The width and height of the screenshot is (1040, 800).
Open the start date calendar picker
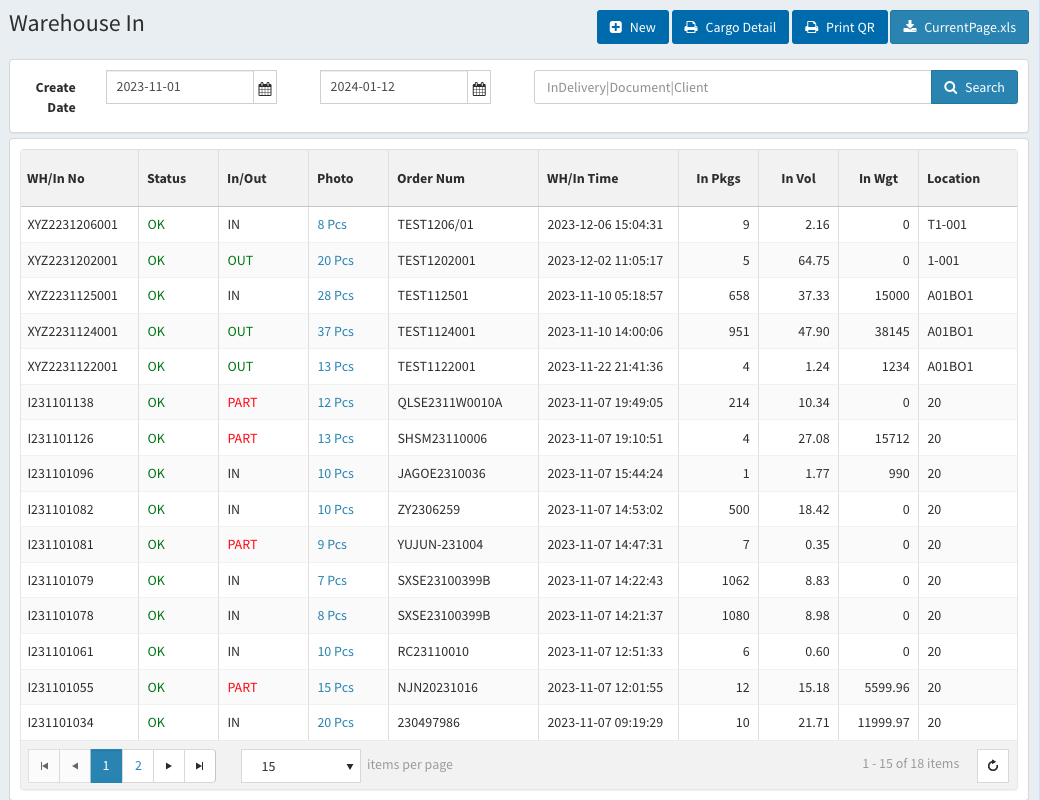(265, 88)
